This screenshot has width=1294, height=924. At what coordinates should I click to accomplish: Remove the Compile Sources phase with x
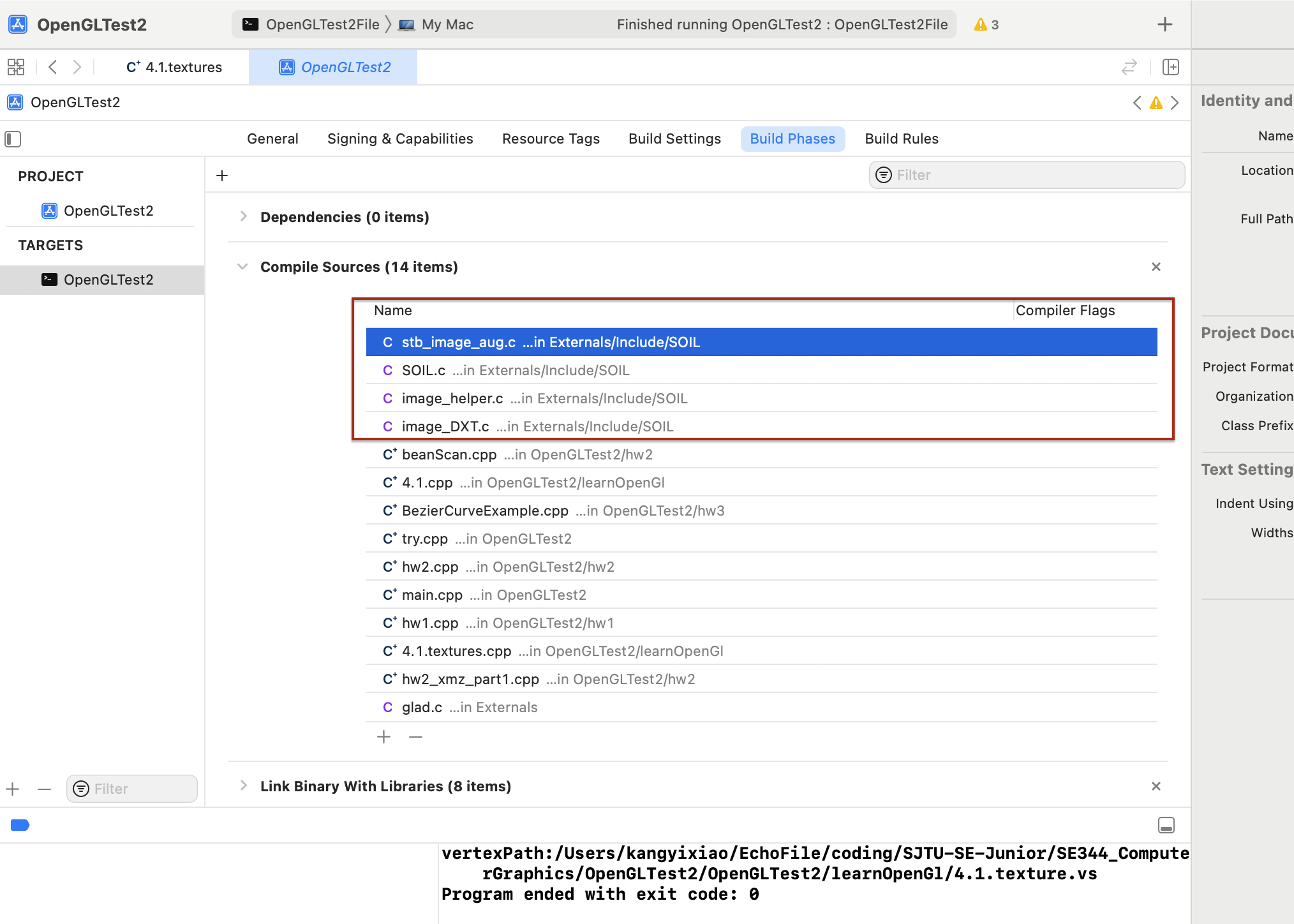1156,267
